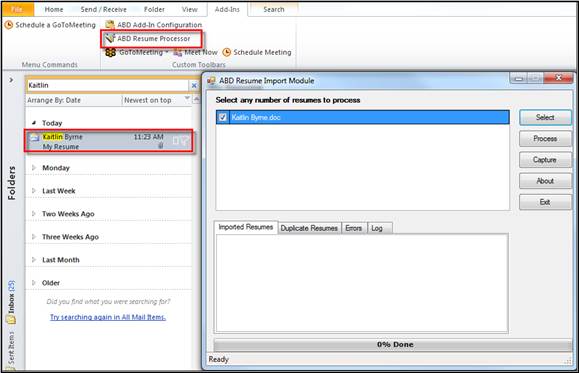Expand the Last Month group
The height and width of the screenshot is (373, 579).
click(x=34, y=260)
